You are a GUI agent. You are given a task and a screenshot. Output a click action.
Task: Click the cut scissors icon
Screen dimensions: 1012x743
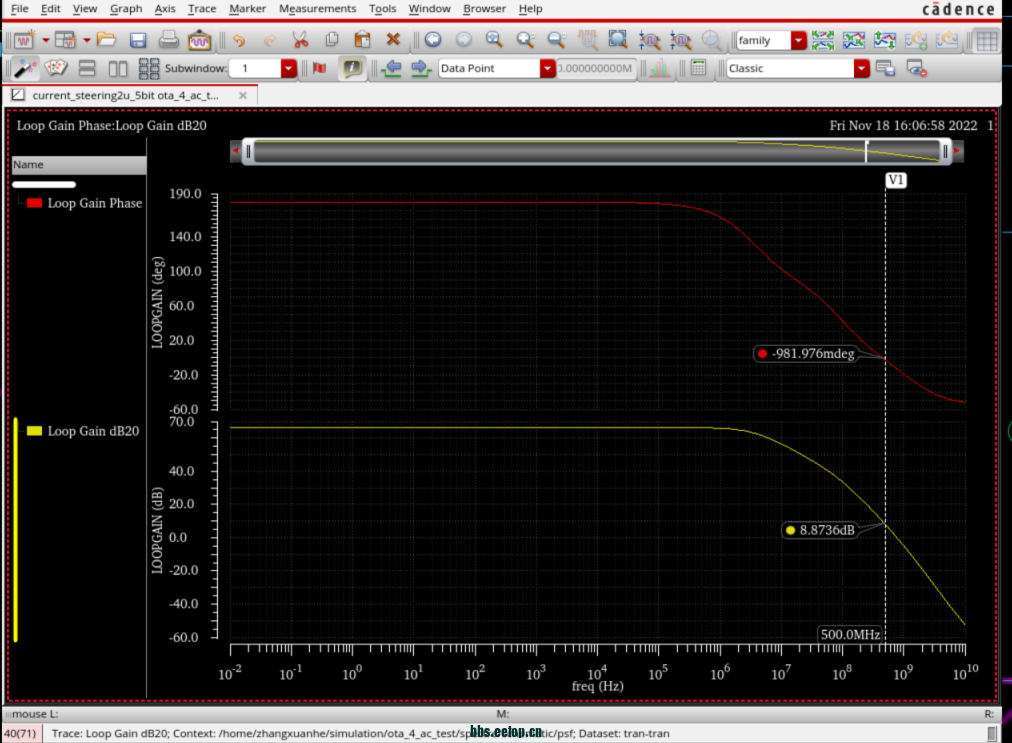click(x=300, y=40)
